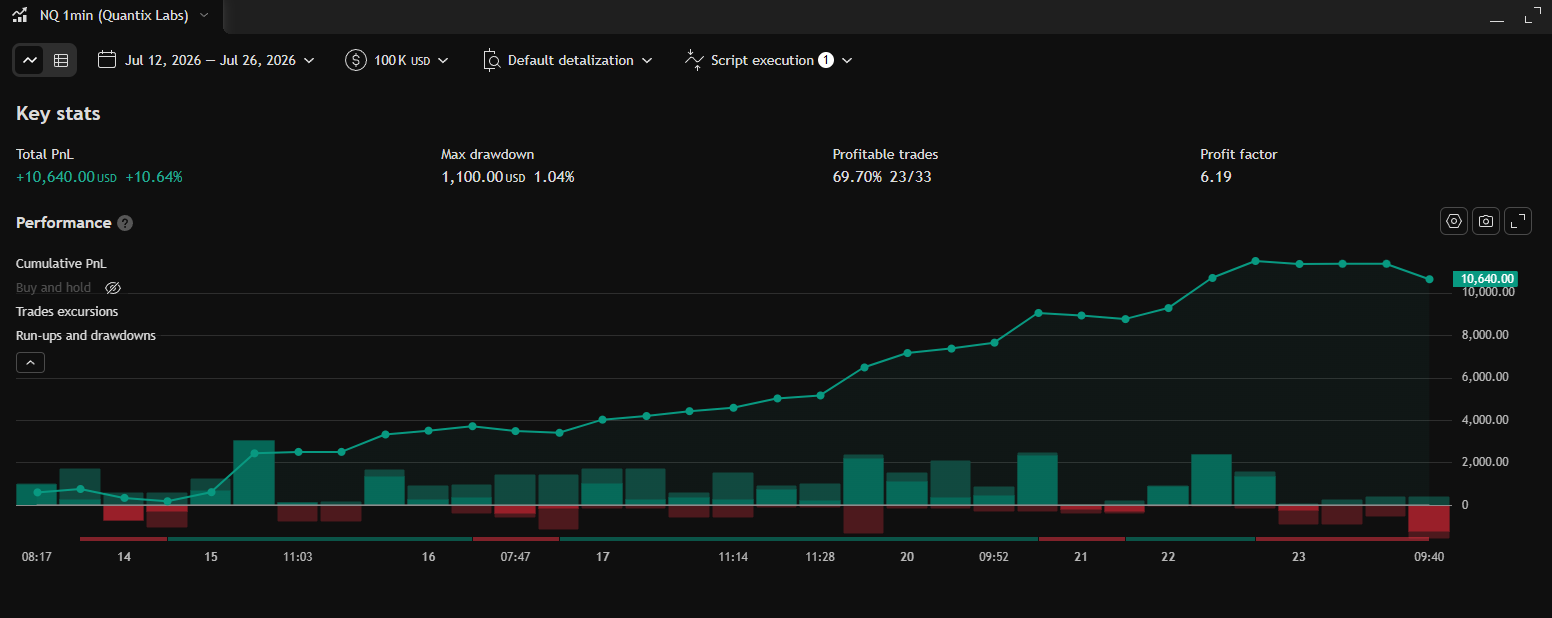Click the Script execution count badge 1
Viewport: 1552px width, 618px height.
(x=826, y=60)
